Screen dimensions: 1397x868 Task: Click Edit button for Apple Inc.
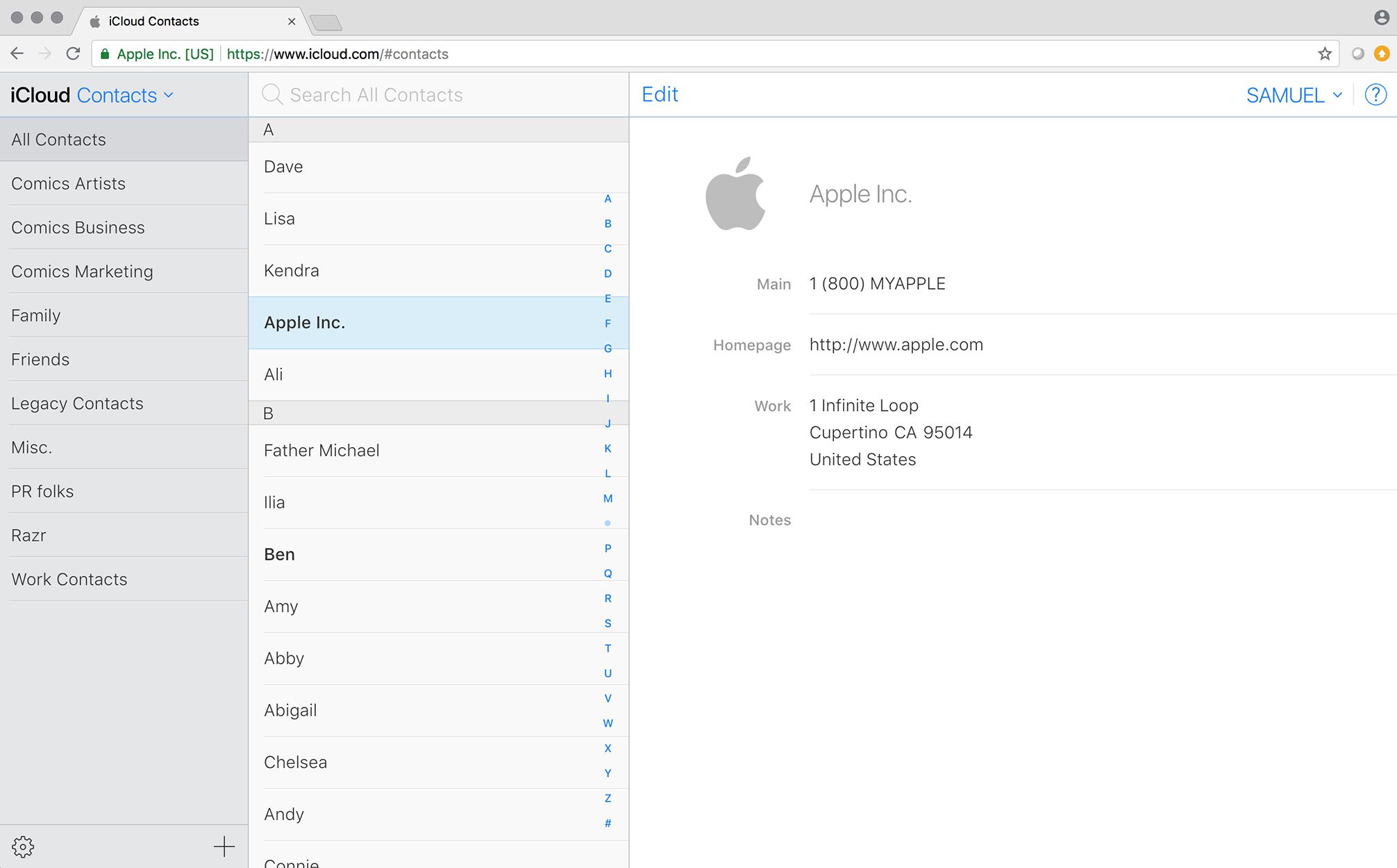point(660,94)
